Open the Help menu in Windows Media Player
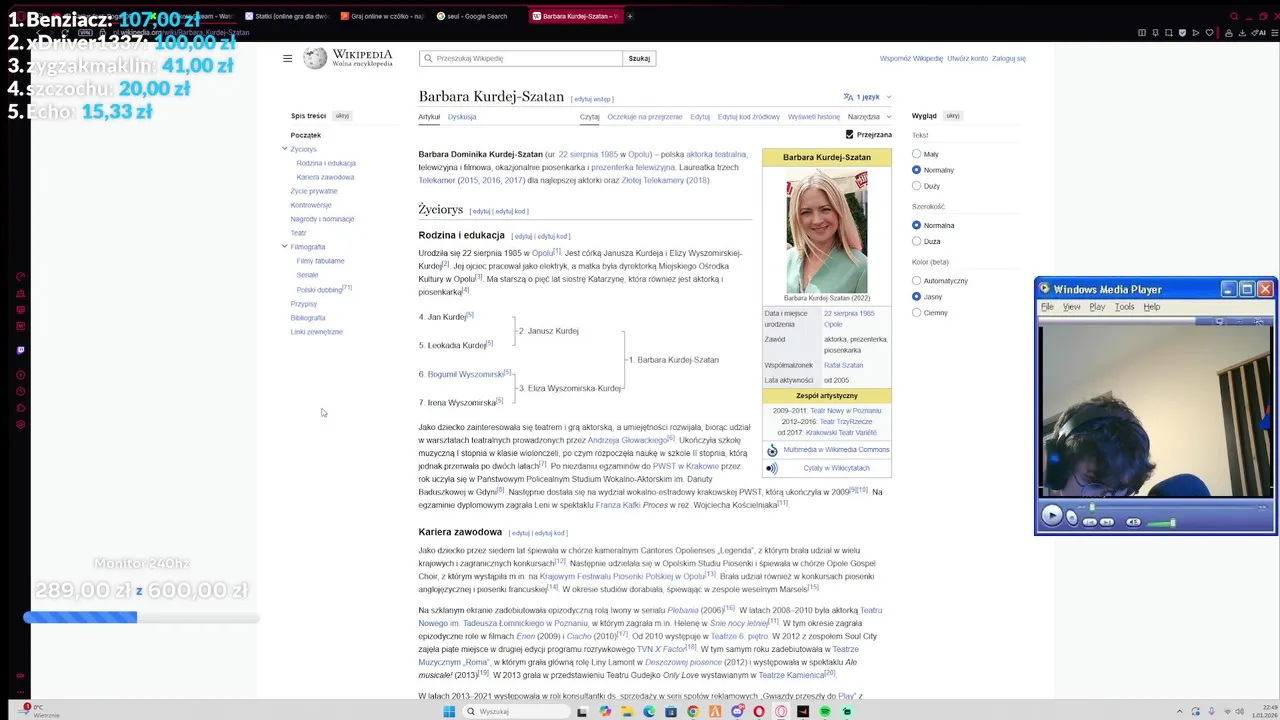 pos(1151,307)
